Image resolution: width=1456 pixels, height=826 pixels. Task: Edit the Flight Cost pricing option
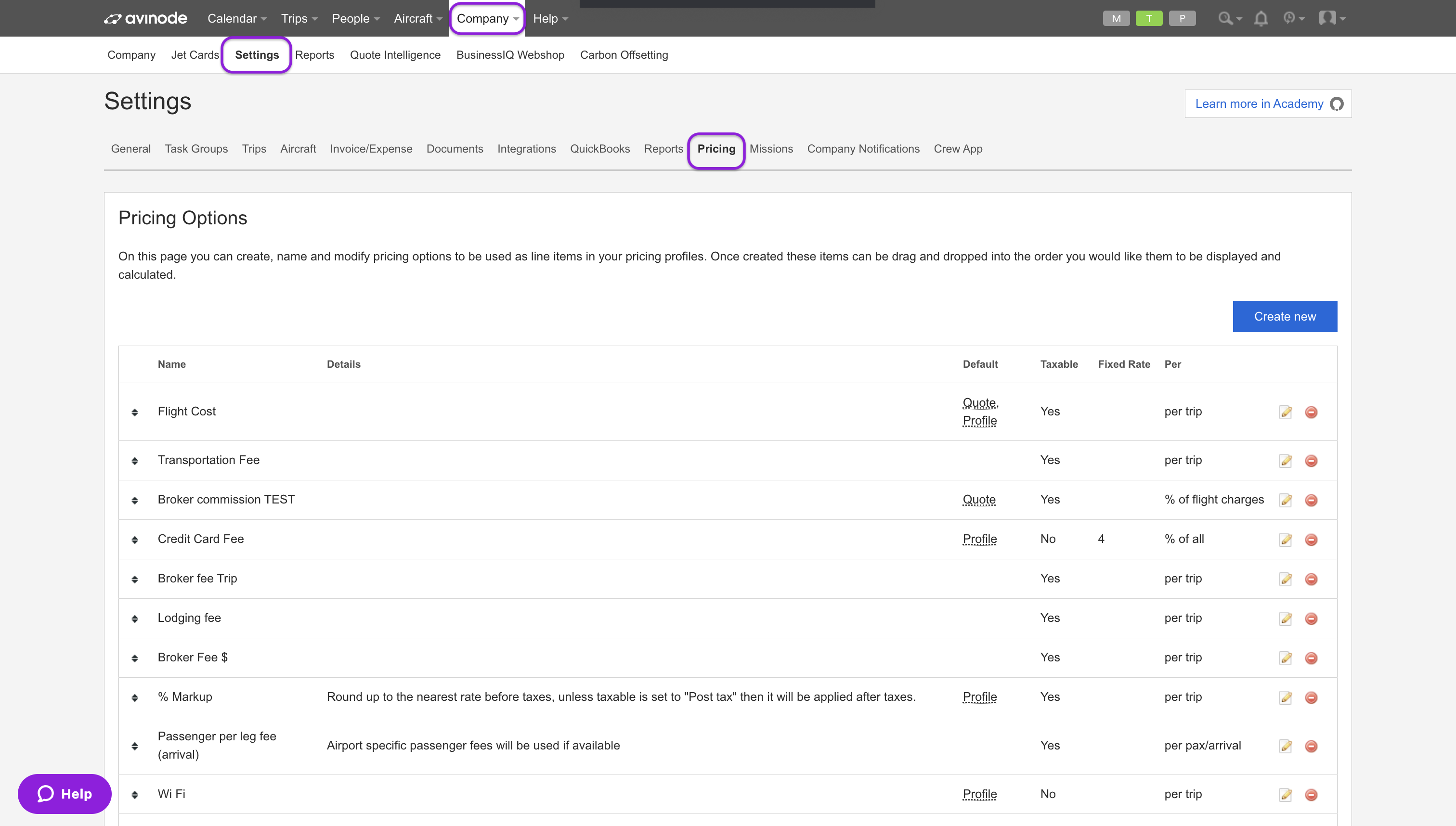[1286, 412]
